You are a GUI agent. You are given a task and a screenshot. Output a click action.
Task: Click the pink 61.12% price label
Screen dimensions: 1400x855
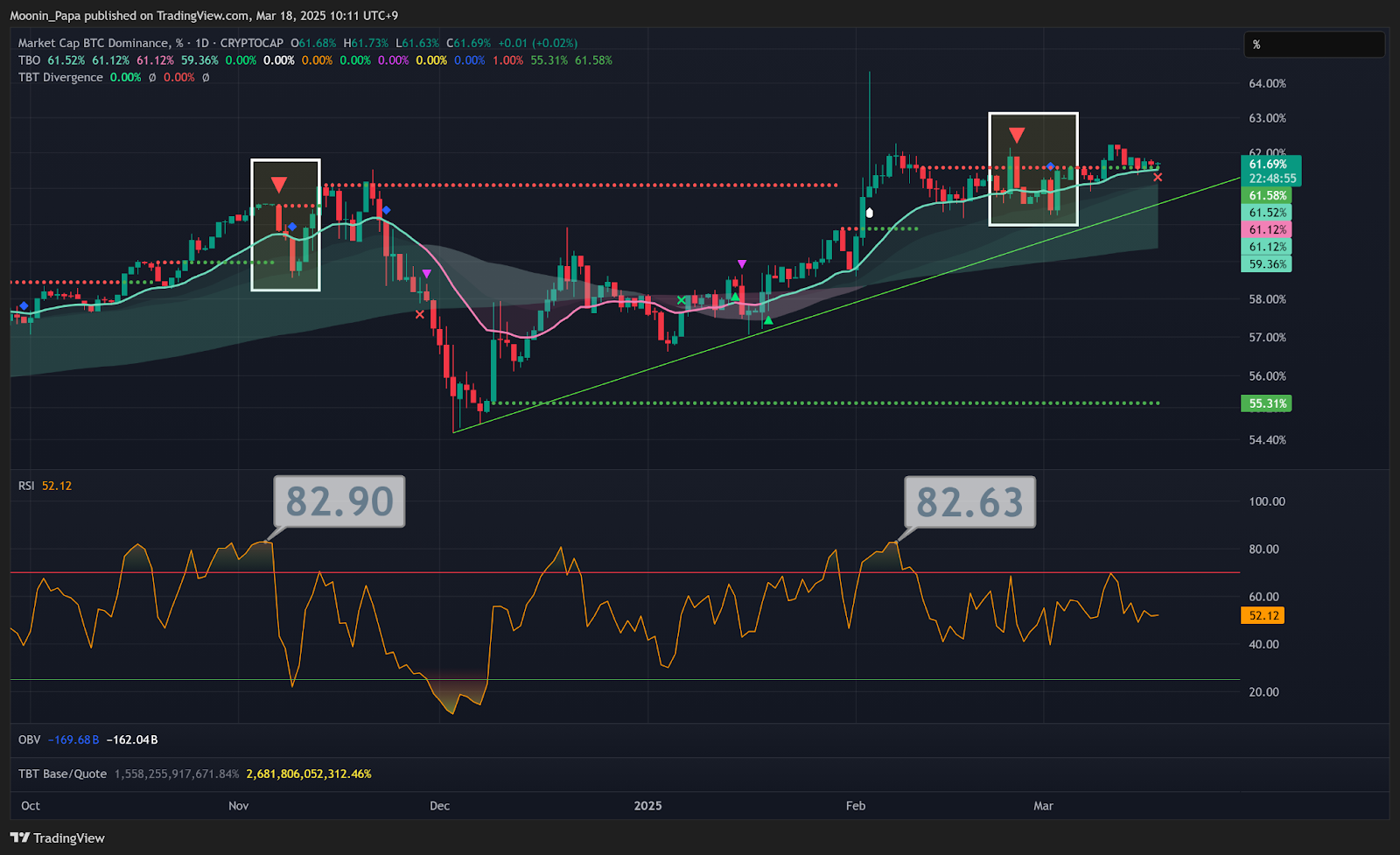pyautogui.click(x=1266, y=230)
